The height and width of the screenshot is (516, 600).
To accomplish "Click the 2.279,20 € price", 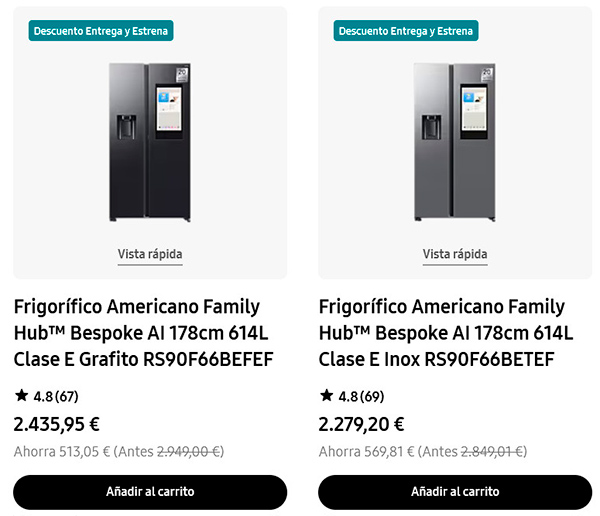I will coord(362,424).
